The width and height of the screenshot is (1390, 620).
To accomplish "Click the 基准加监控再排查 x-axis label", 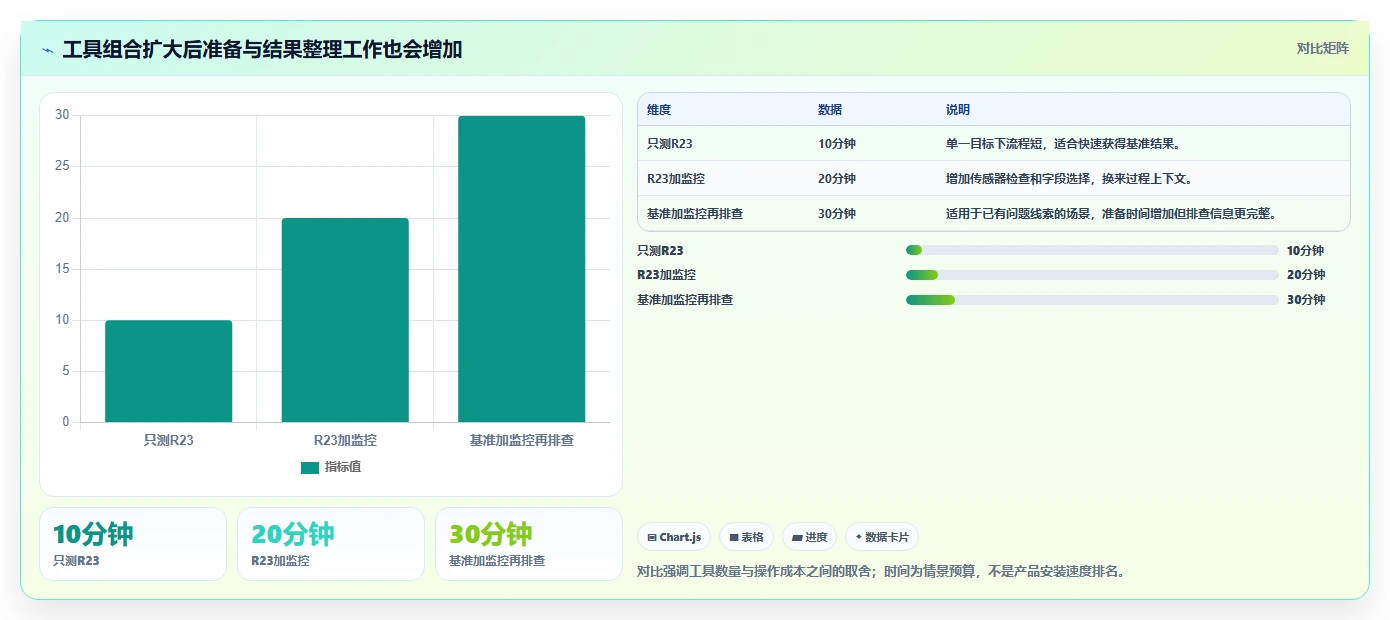I will click(521, 439).
